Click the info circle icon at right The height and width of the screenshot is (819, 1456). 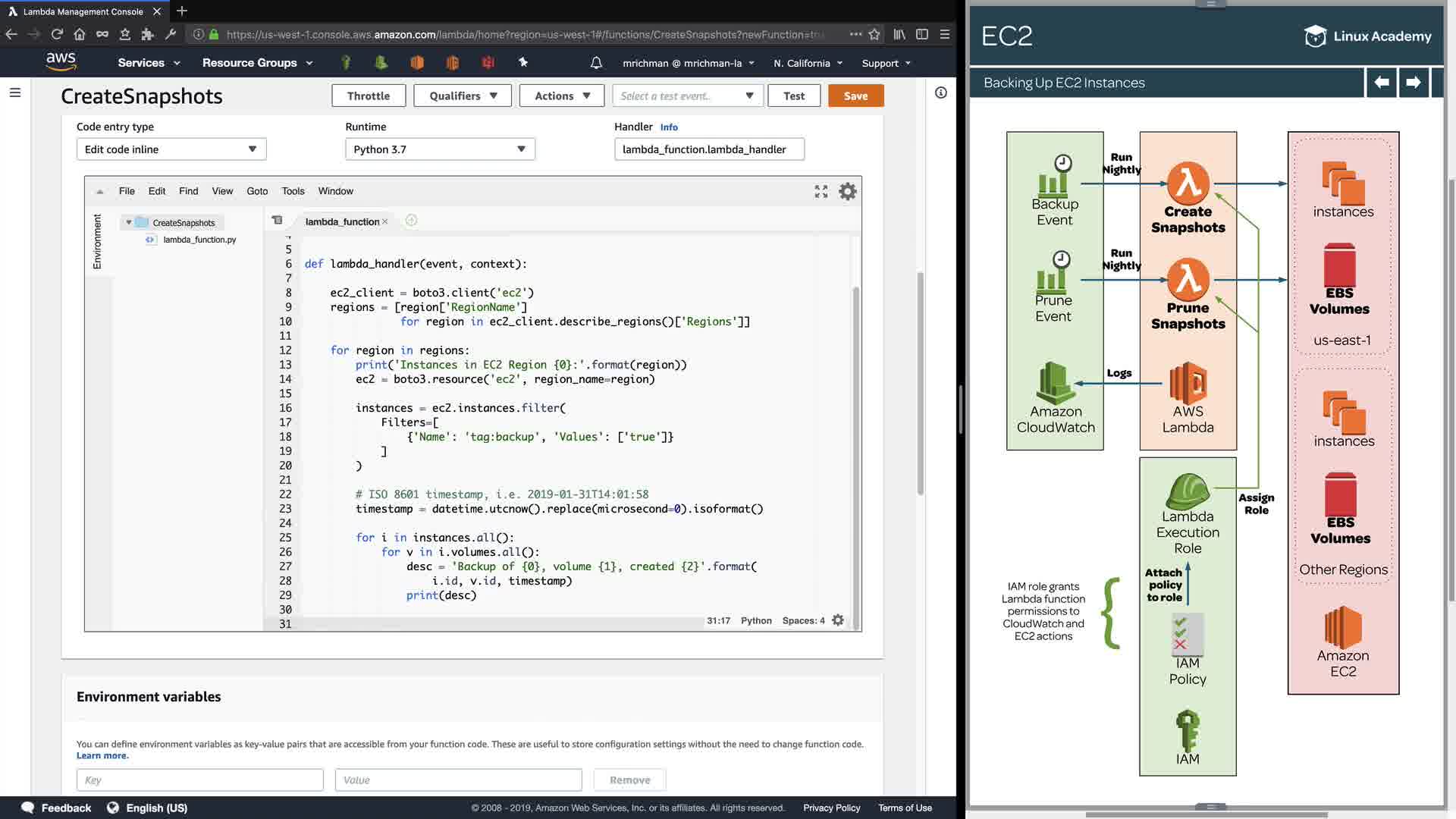(x=940, y=93)
